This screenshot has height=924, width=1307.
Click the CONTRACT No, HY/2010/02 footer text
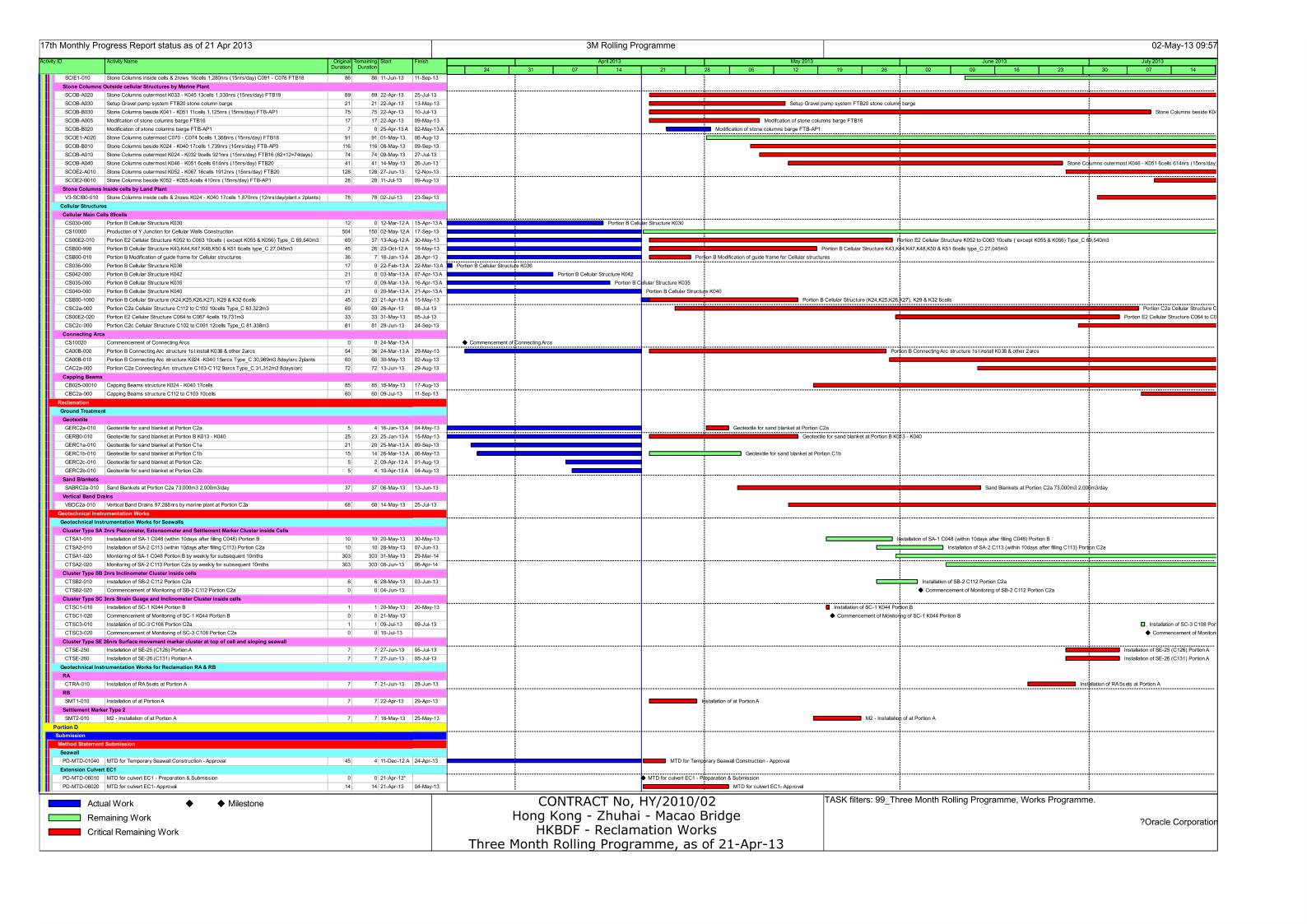[x=626, y=801]
